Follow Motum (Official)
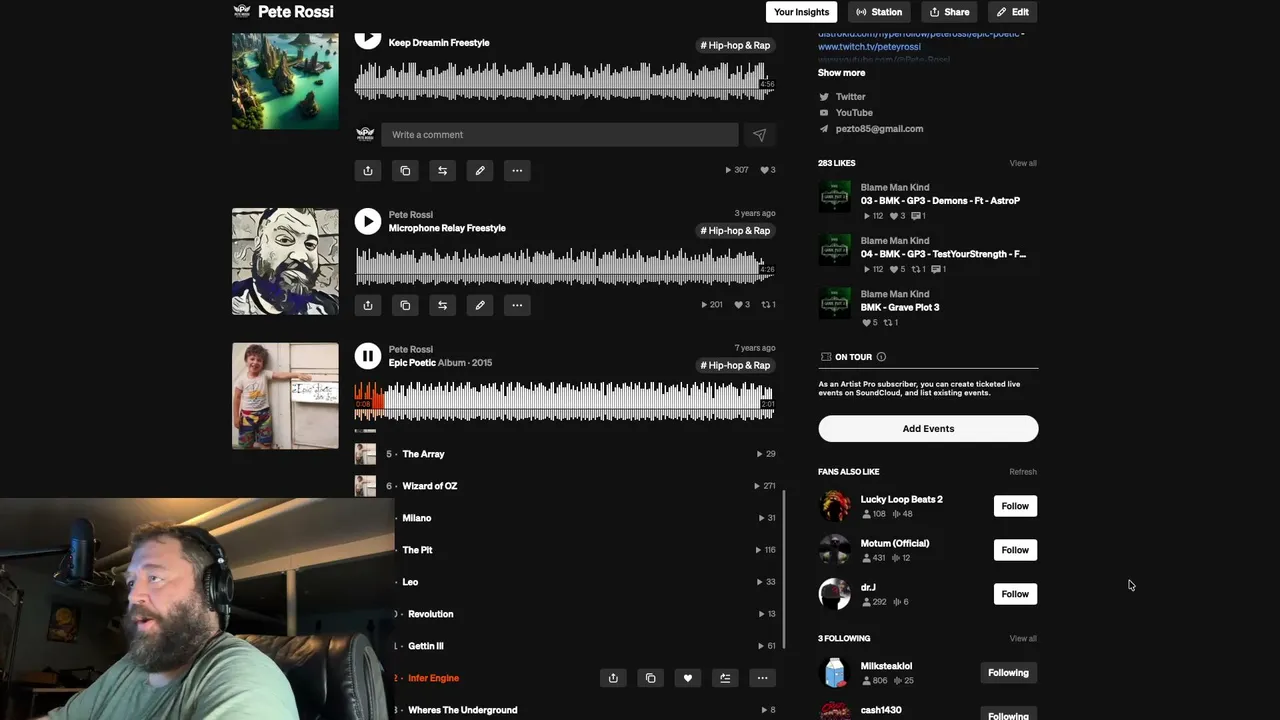The image size is (1280, 720). click(1015, 550)
